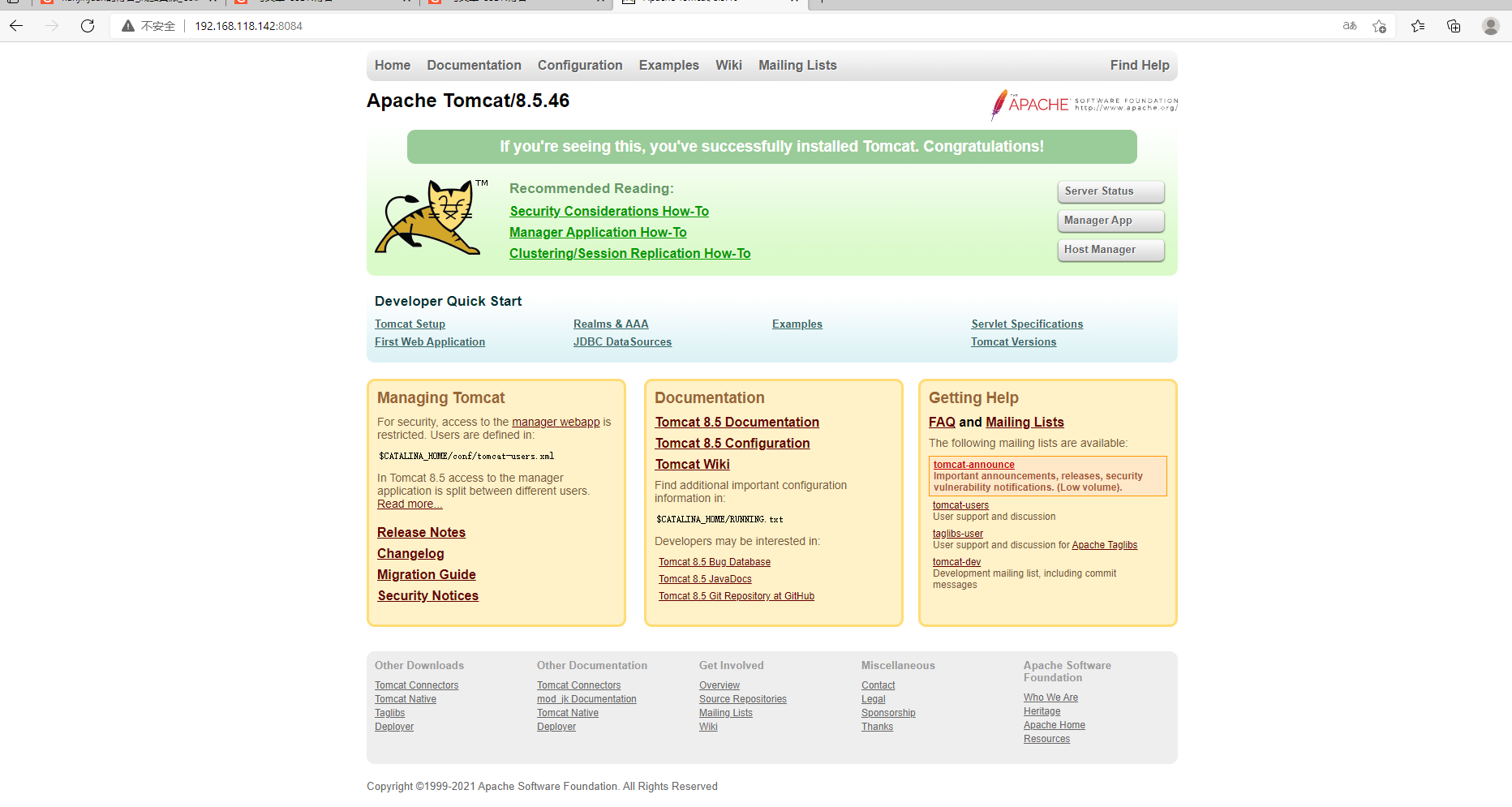
Task: Open Clustering/Session Replication How-To link
Action: coord(630,253)
